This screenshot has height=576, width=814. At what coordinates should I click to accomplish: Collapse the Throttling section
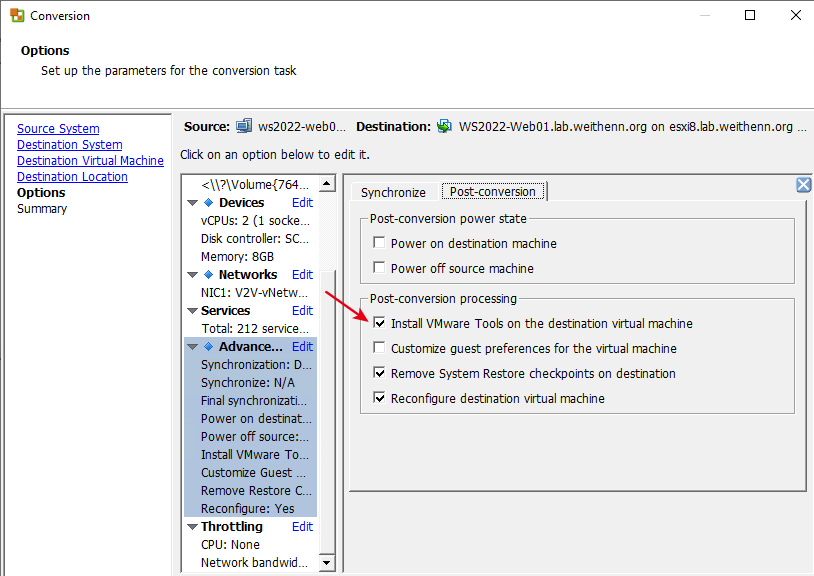pos(193,527)
